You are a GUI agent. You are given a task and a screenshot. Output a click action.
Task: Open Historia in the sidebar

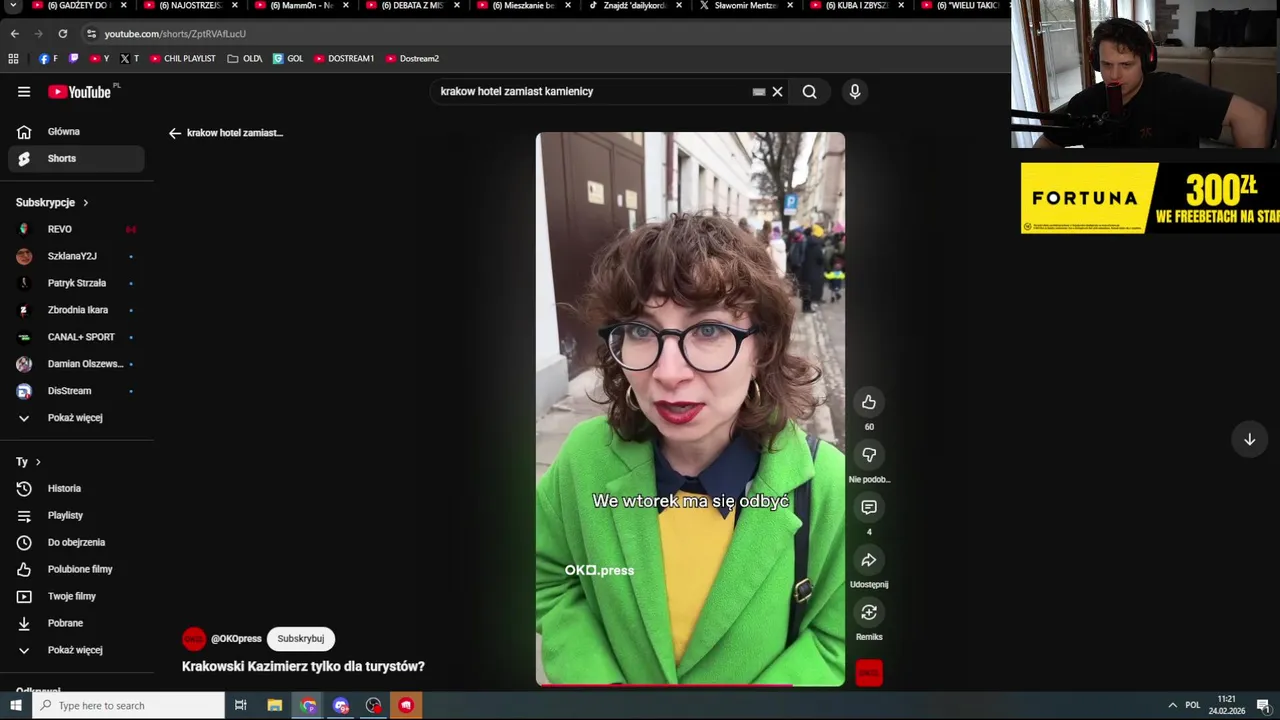76,488
